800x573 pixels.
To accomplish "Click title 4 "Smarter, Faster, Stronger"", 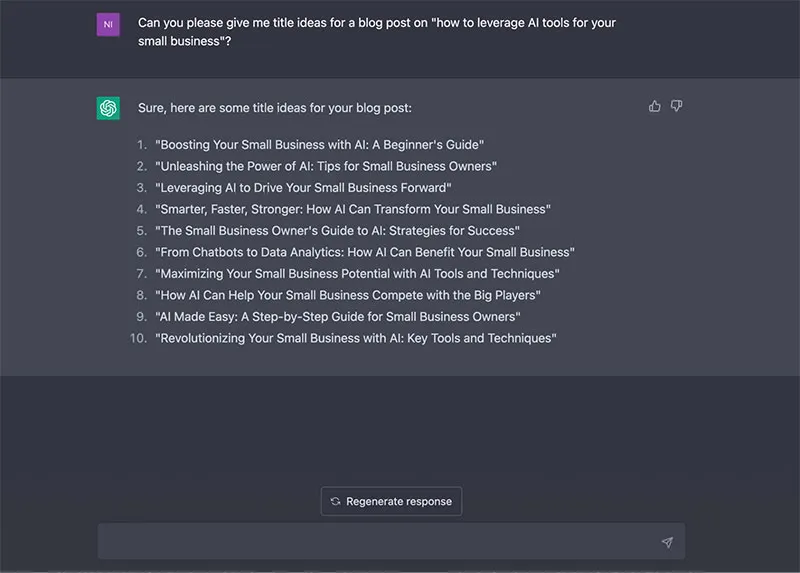I will click(352, 209).
